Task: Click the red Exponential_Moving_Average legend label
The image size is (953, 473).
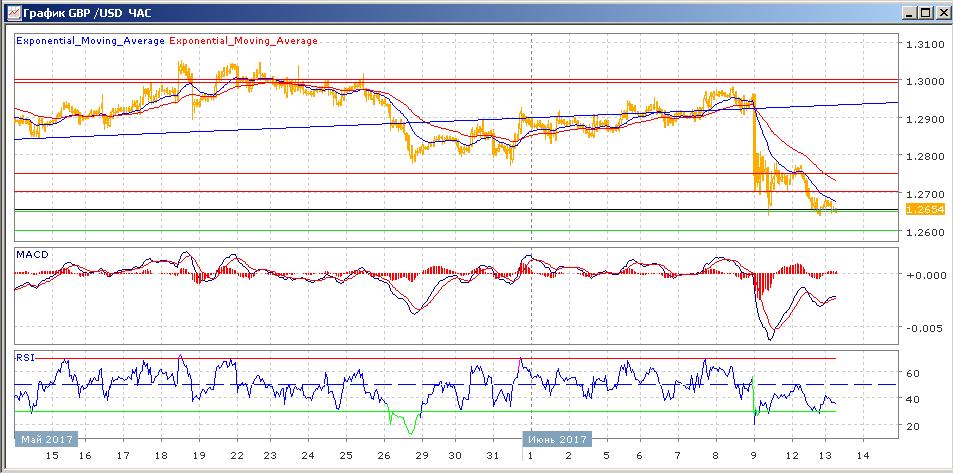Action: [244, 41]
